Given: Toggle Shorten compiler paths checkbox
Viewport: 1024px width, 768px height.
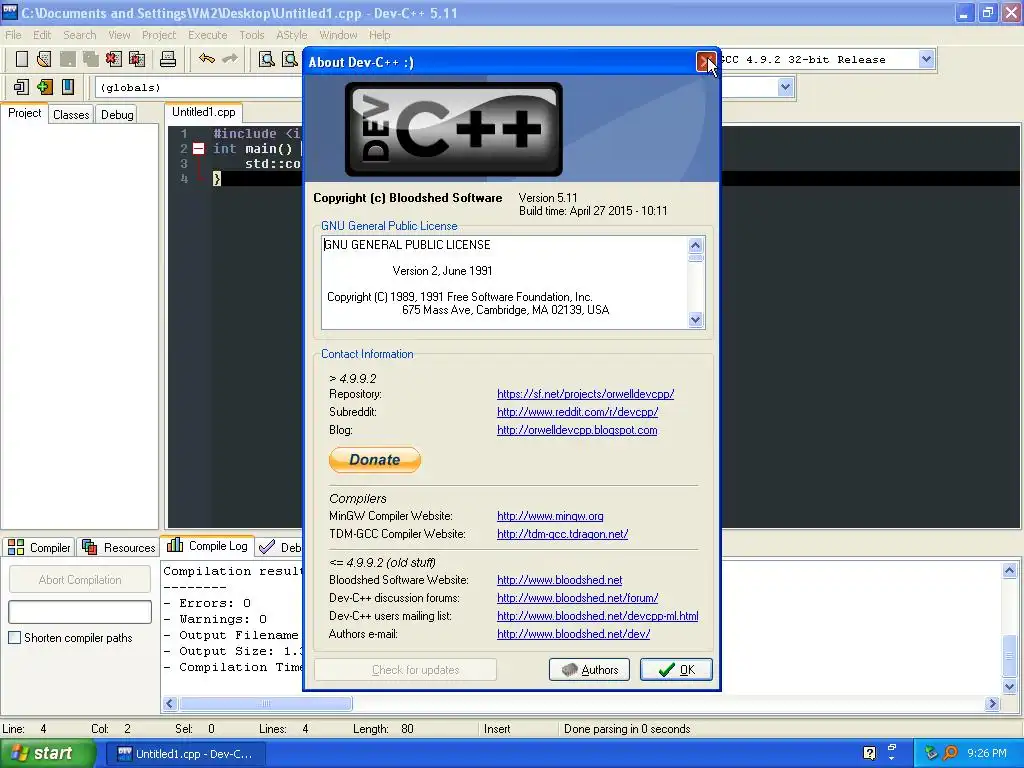Looking at the screenshot, I should point(14,638).
